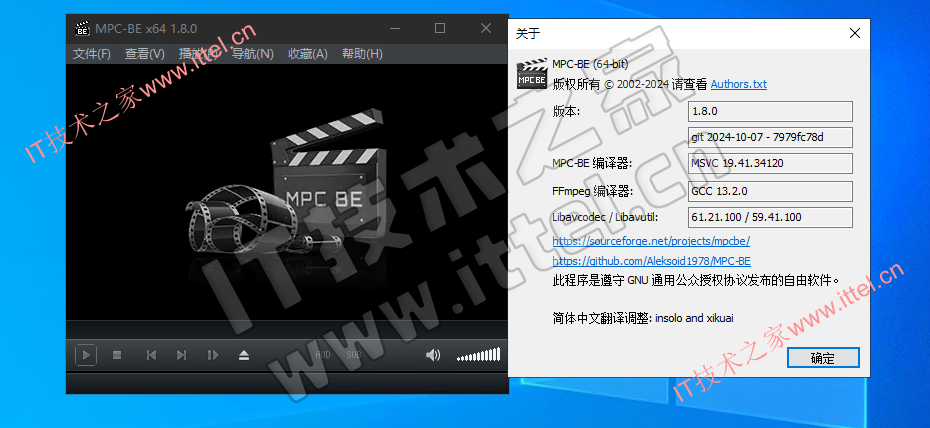Image resolution: width=930 pixels, height=428 pixels.
Task: Open the GitHub Aleksoid1978/MPC-BE link
Action: coord(651,261)
